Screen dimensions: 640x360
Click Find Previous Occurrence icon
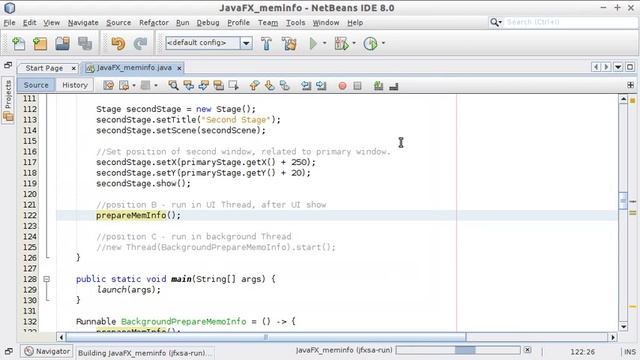pos(188,85)
